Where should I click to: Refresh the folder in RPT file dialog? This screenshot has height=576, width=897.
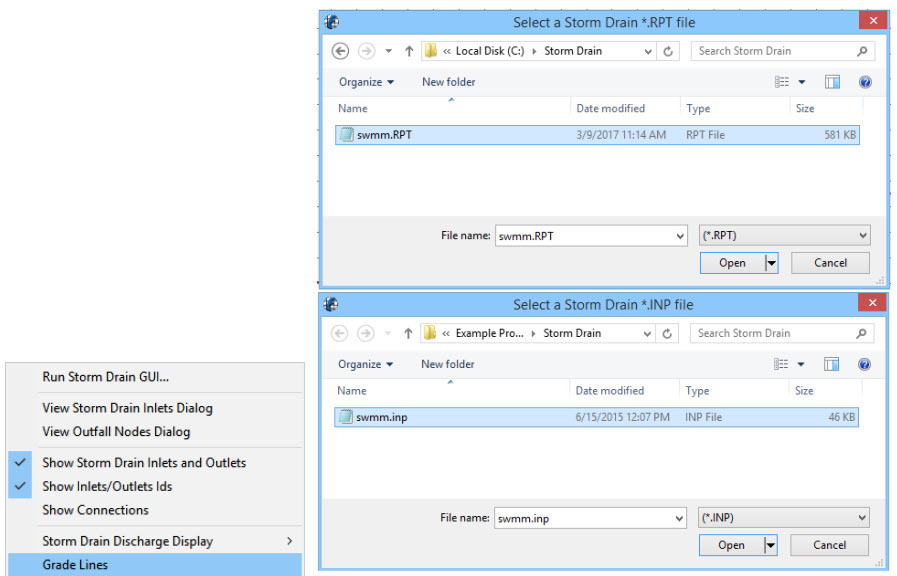click(668, 51)
